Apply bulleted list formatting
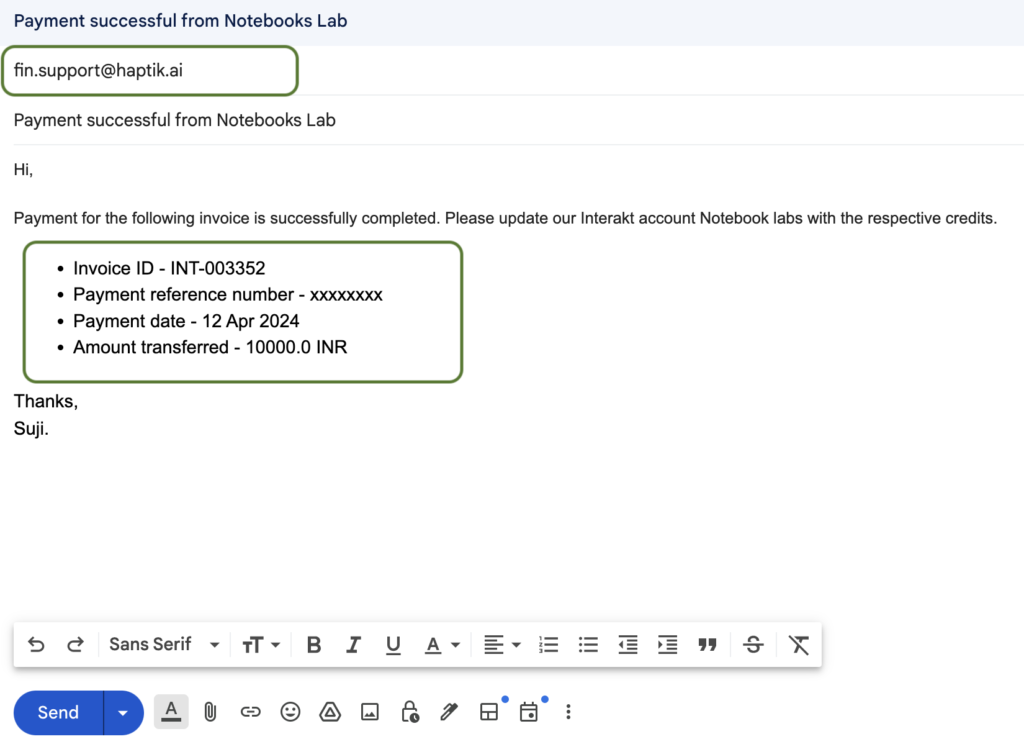The width and height of the screenshot is (1024, 739). (588, 645)
